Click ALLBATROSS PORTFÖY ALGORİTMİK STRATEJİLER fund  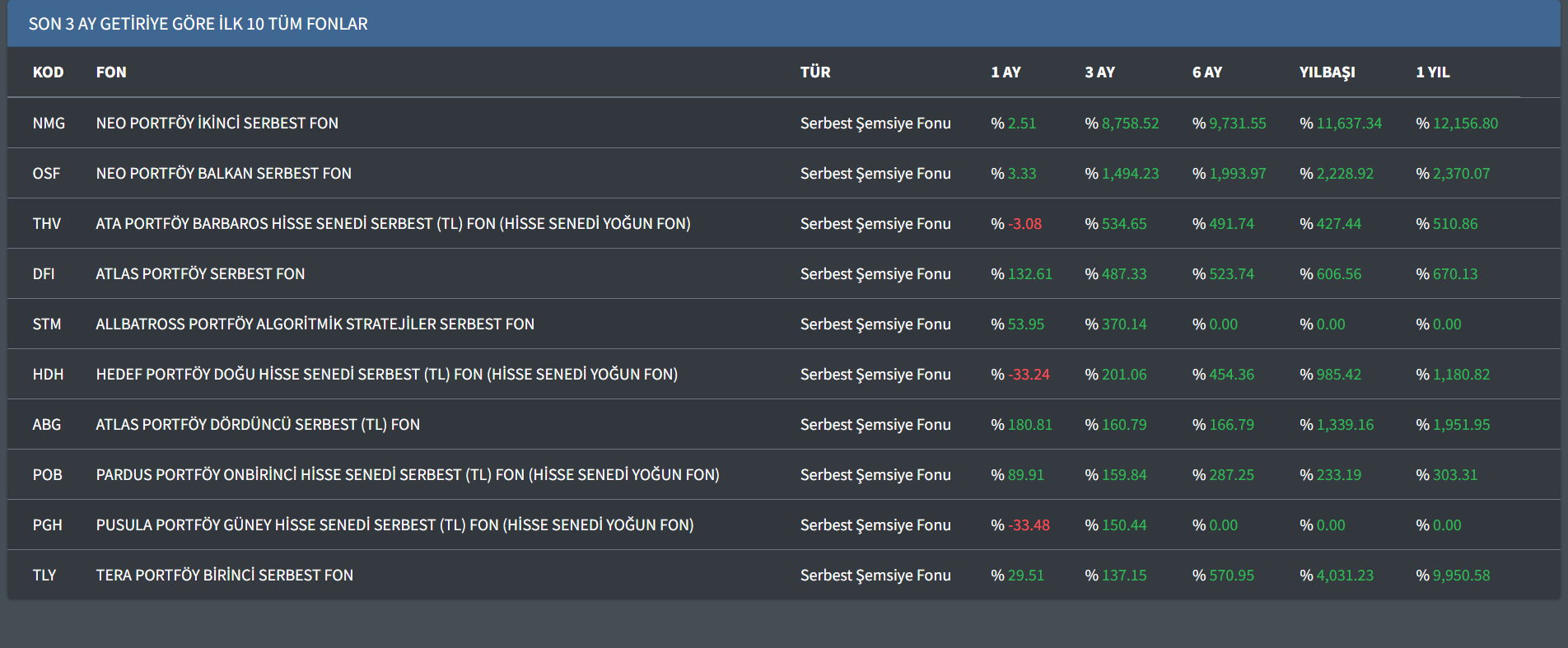click(315, 324)
